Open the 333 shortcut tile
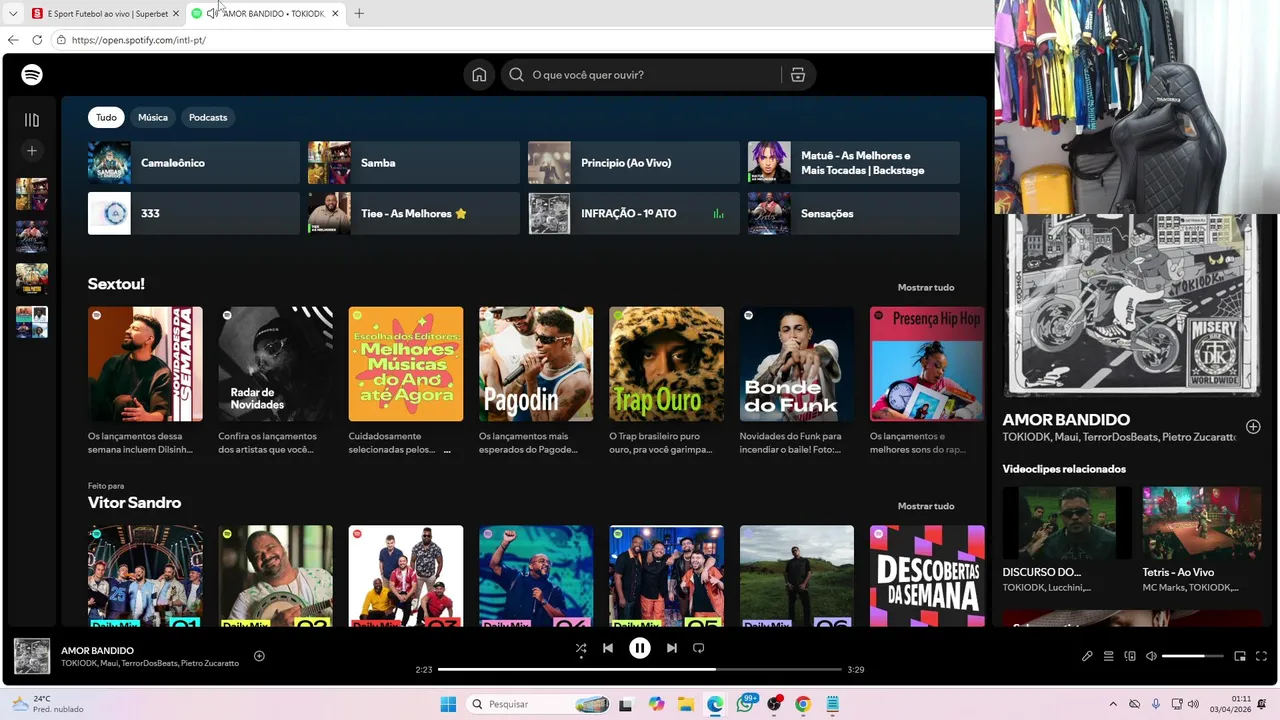The width and height of the screenshot is (1280, 720). [194, 213]
